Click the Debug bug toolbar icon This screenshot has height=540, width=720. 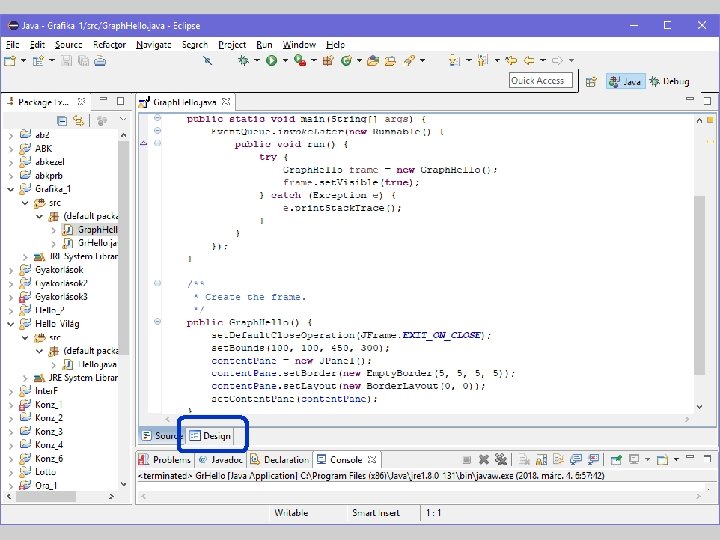coord(243,60)
